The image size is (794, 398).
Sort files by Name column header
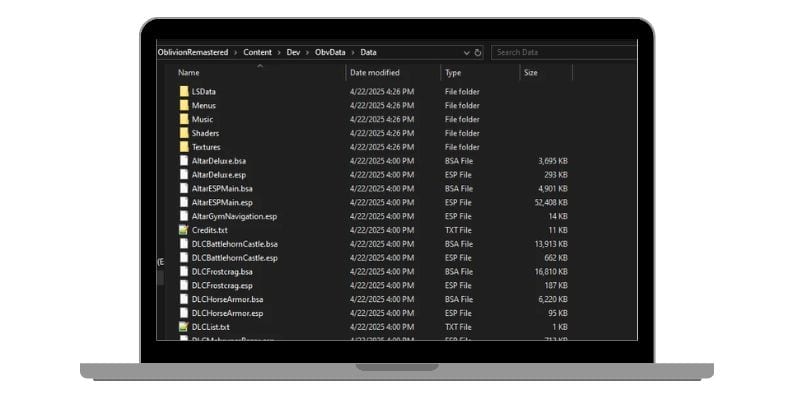coord(188,72)
